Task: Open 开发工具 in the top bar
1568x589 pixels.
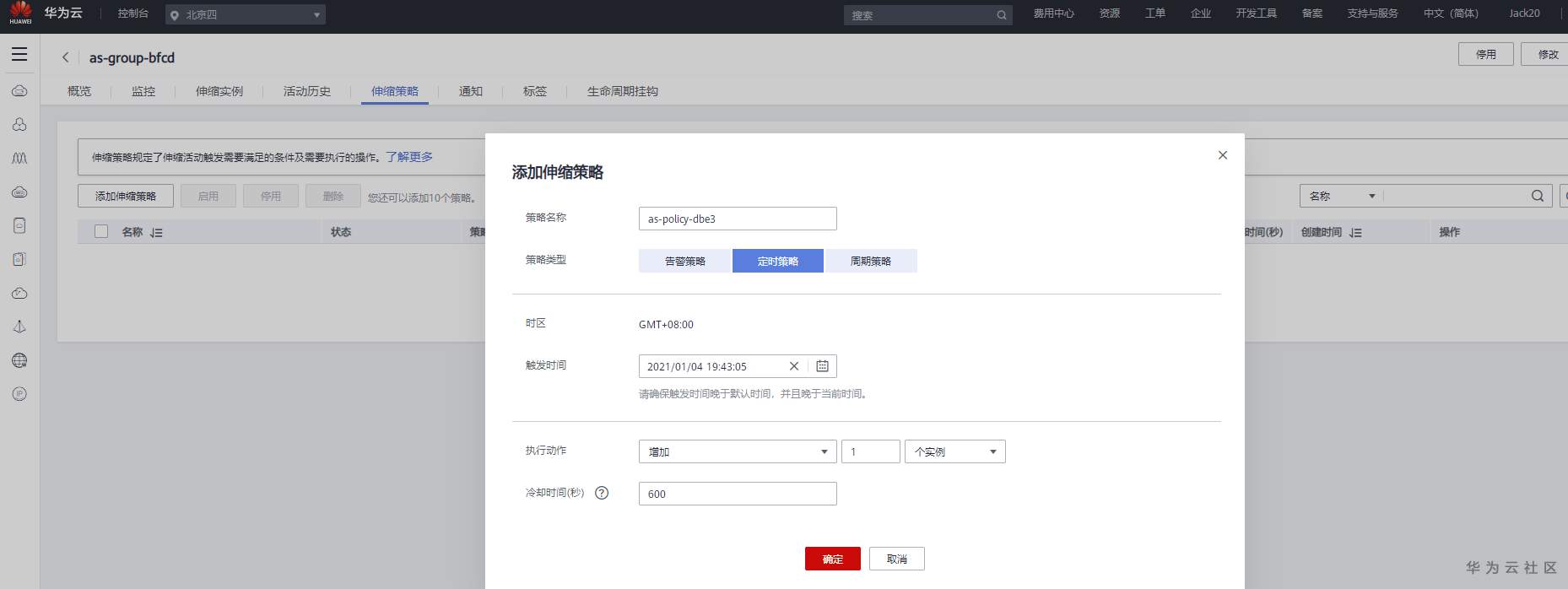Action: click(x=1257, y=14)
